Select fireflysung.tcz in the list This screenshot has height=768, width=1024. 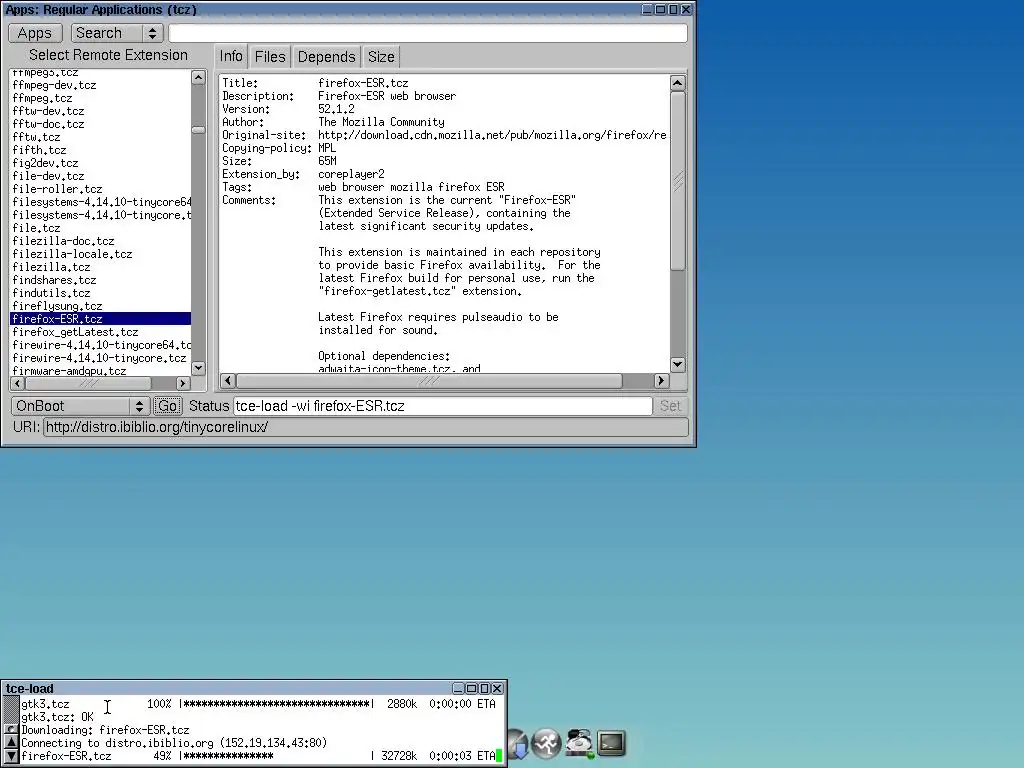tap(101, 306)
